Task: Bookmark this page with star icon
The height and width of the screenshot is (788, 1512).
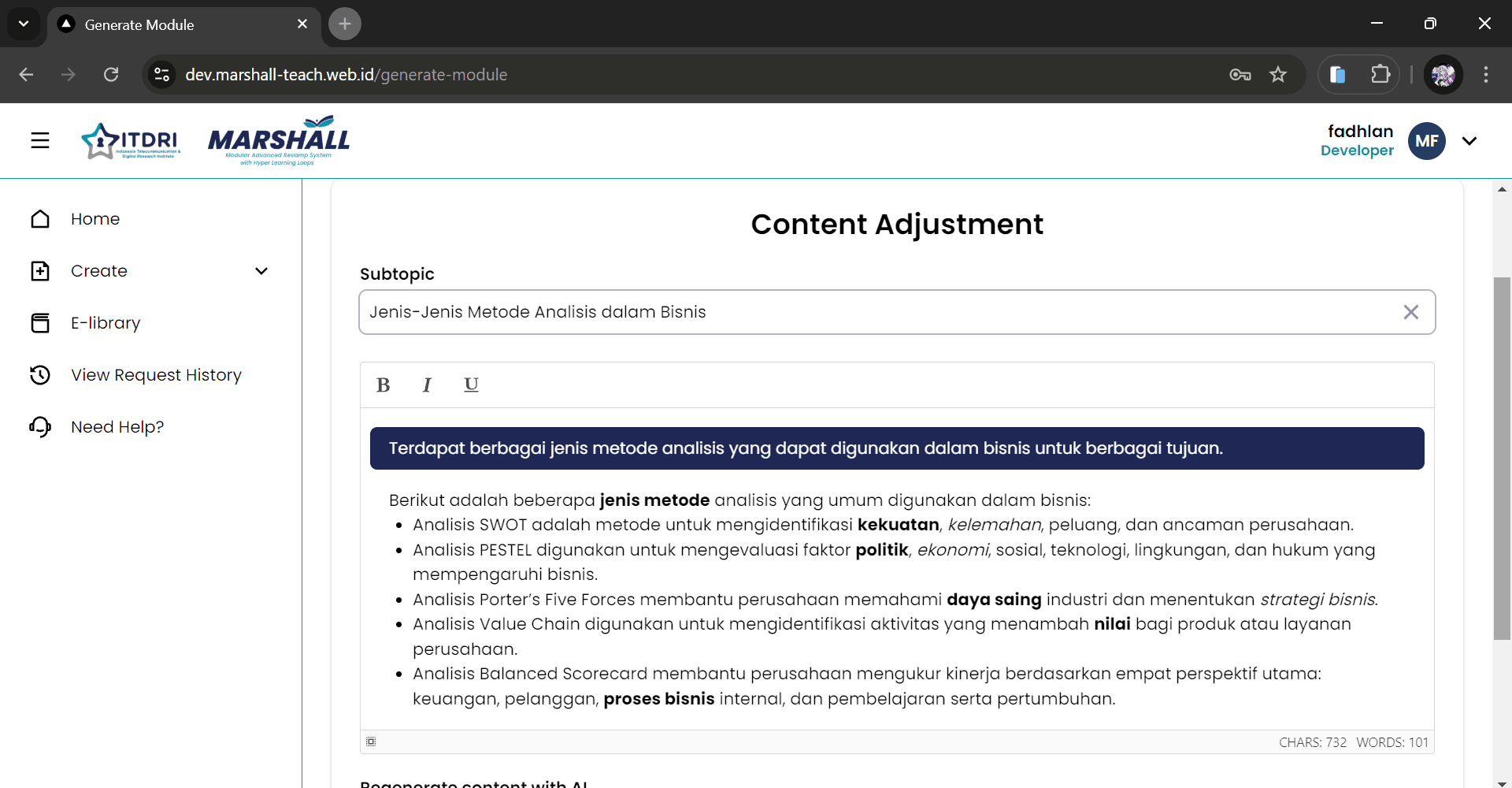Action: 1277,75
